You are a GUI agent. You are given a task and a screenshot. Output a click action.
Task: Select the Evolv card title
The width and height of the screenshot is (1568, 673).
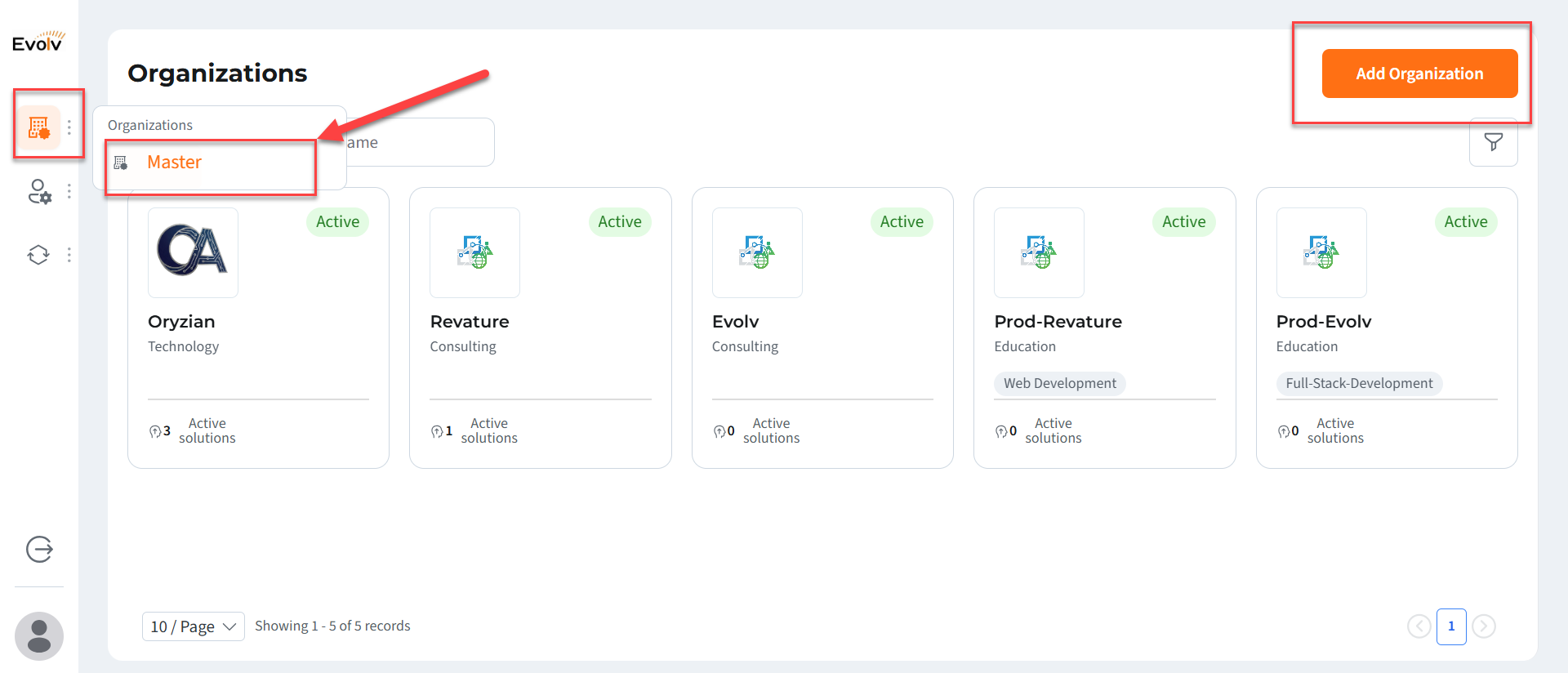(736, 322)
